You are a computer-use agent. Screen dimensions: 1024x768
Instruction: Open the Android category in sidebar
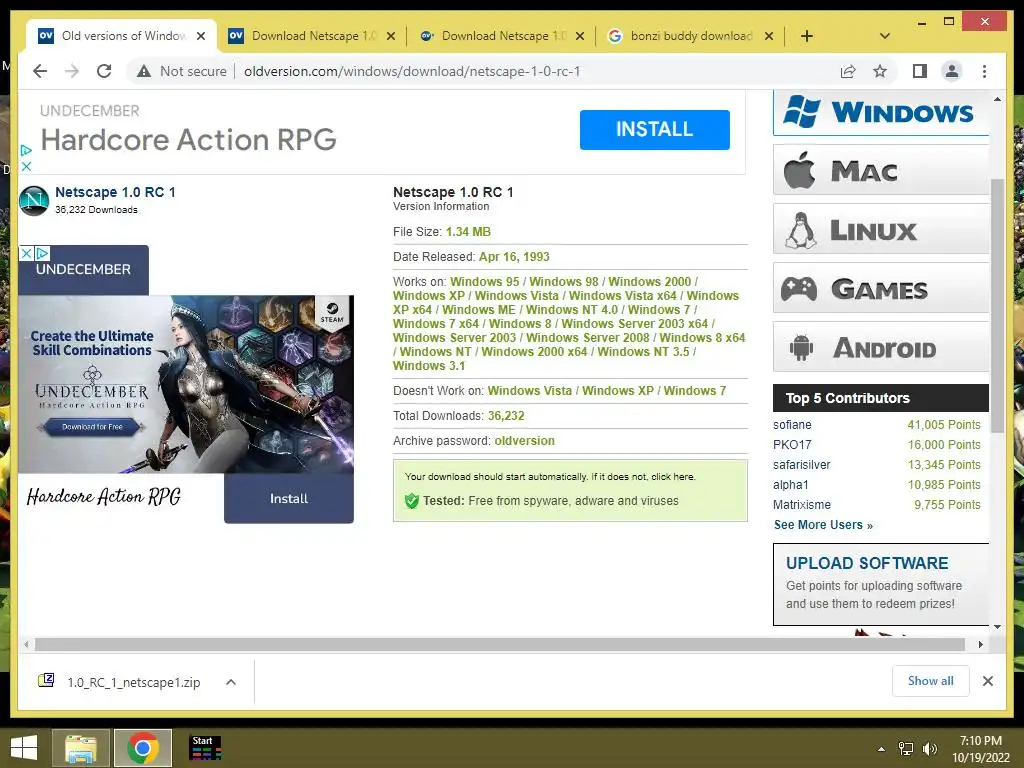point(880,347)
